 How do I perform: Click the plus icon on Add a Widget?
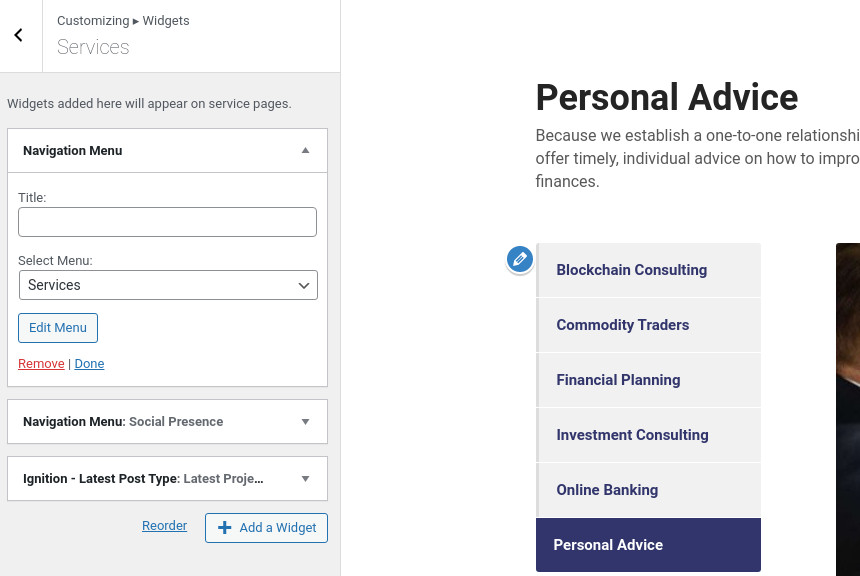tap(224, 528)
